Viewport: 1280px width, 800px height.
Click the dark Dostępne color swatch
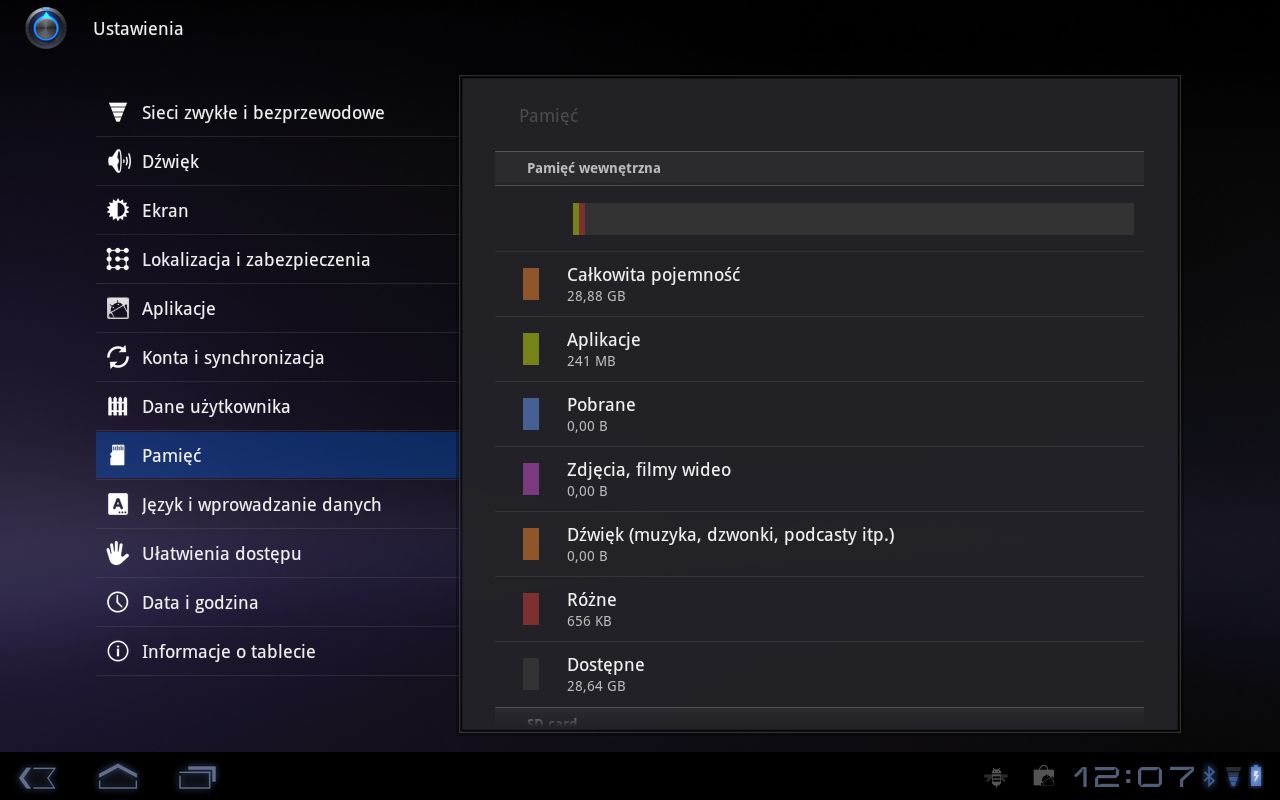531,674
